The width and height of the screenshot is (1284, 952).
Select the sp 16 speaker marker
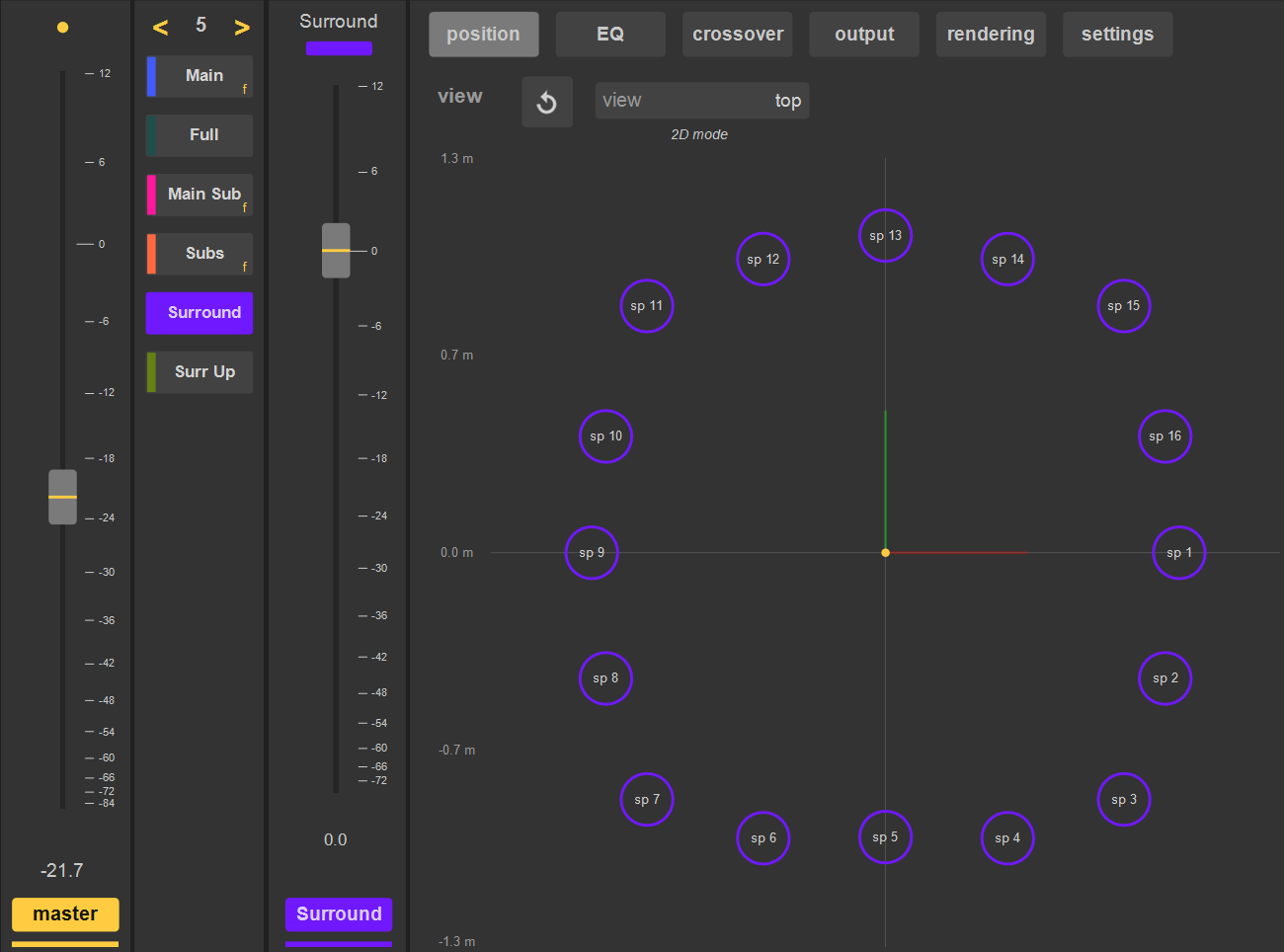point(1165,436)
